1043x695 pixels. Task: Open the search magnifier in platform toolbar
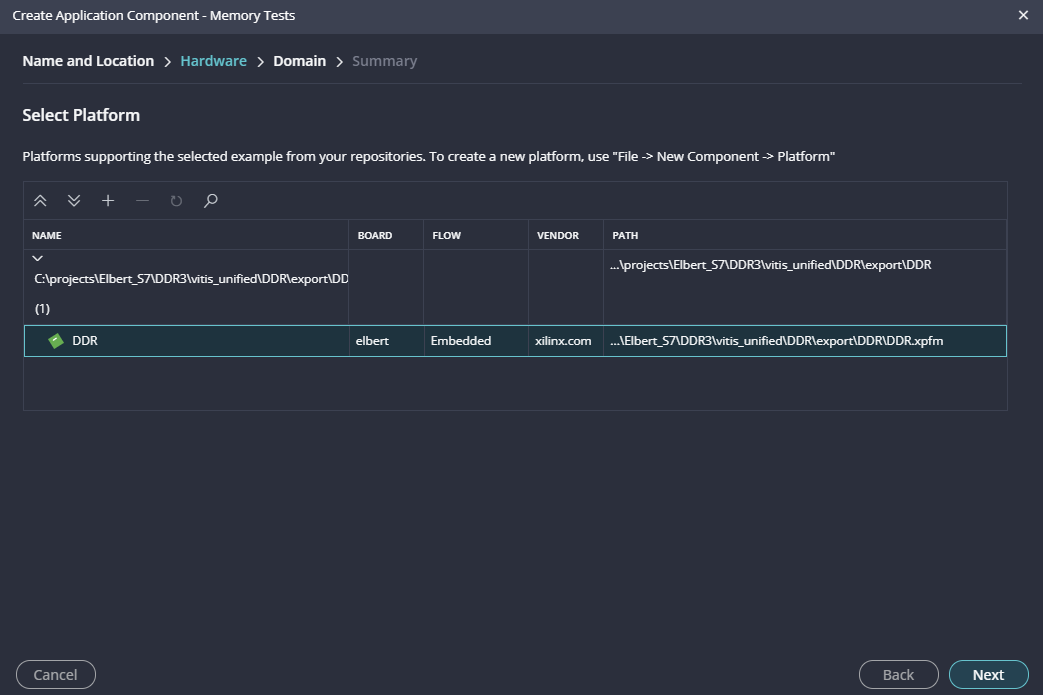(x=210, y=201)
